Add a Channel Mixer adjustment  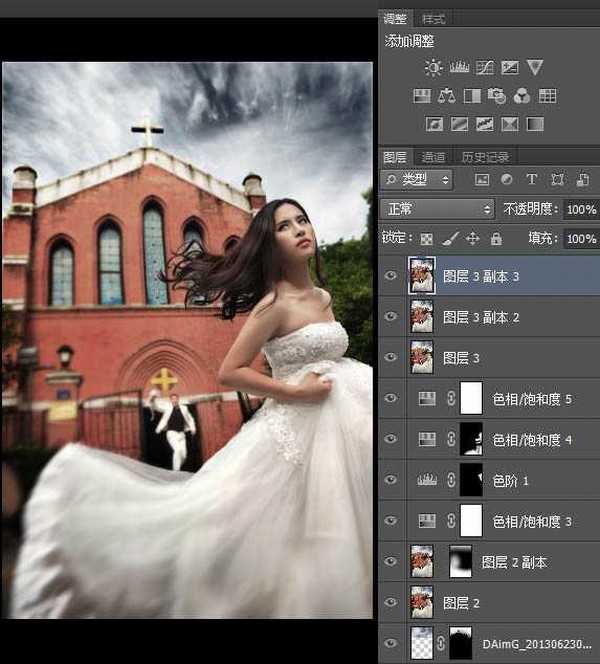pos(521,97)
